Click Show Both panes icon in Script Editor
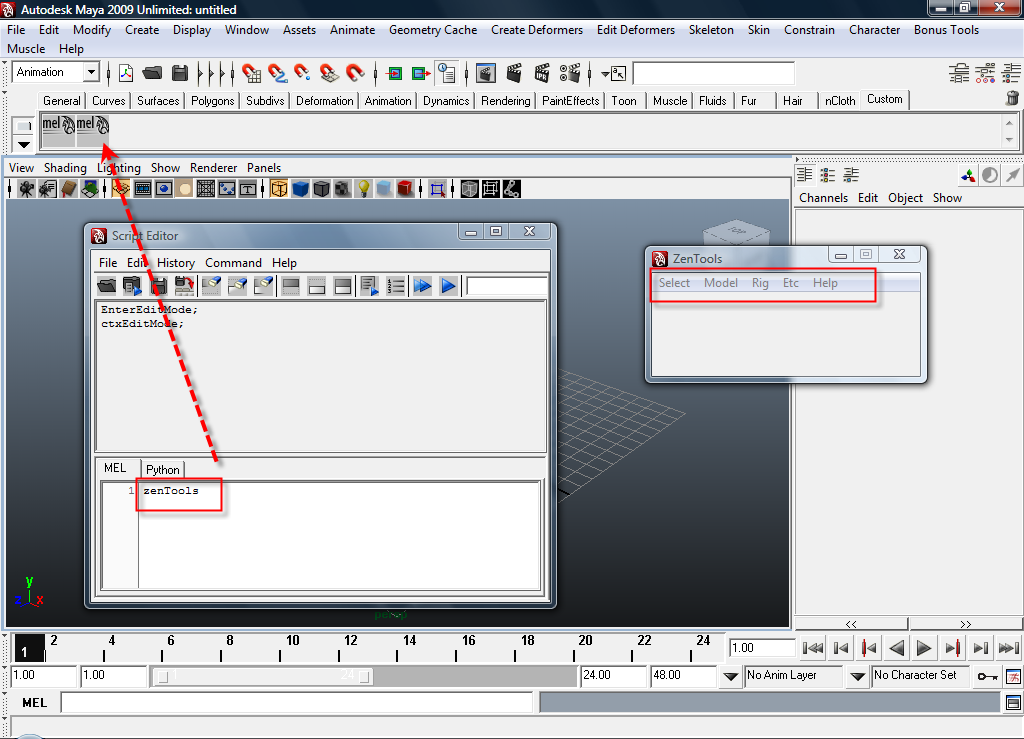Viewport: 1024px width, 739px height. point(343,285)
